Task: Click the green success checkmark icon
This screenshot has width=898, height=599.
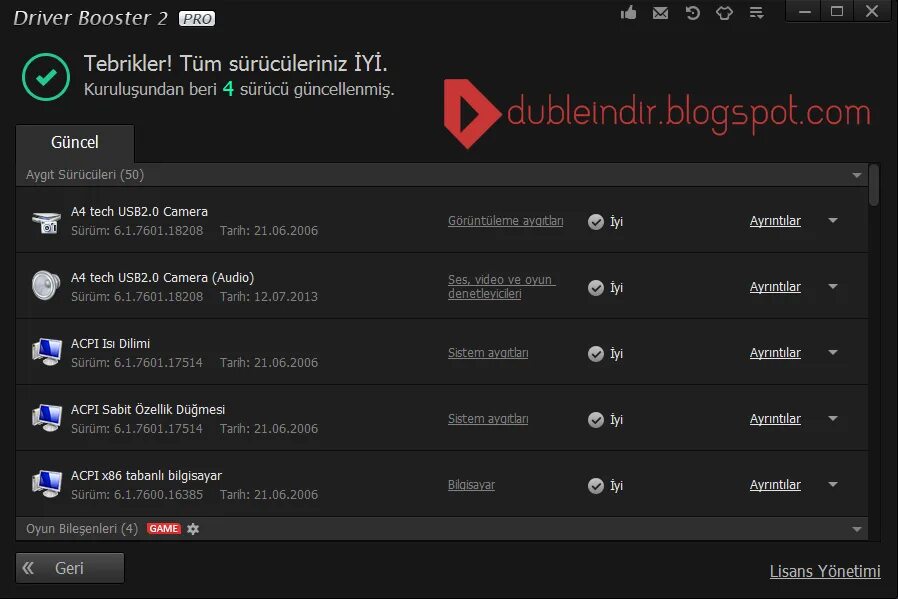Action: point(46,77)
